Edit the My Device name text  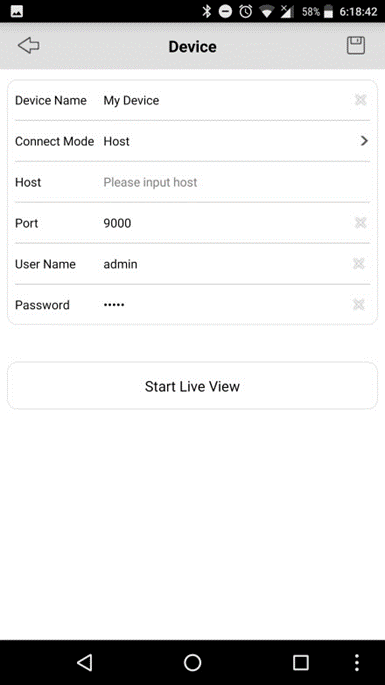(131, 100)
